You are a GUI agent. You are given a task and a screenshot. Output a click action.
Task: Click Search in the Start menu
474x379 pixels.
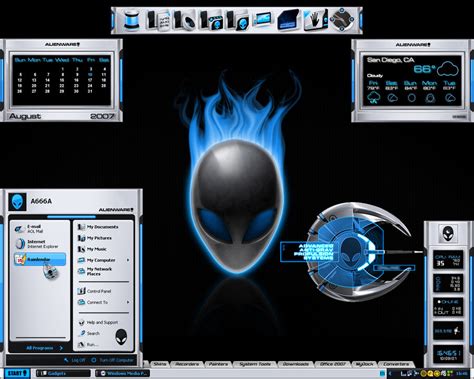[x=89, y=333]
